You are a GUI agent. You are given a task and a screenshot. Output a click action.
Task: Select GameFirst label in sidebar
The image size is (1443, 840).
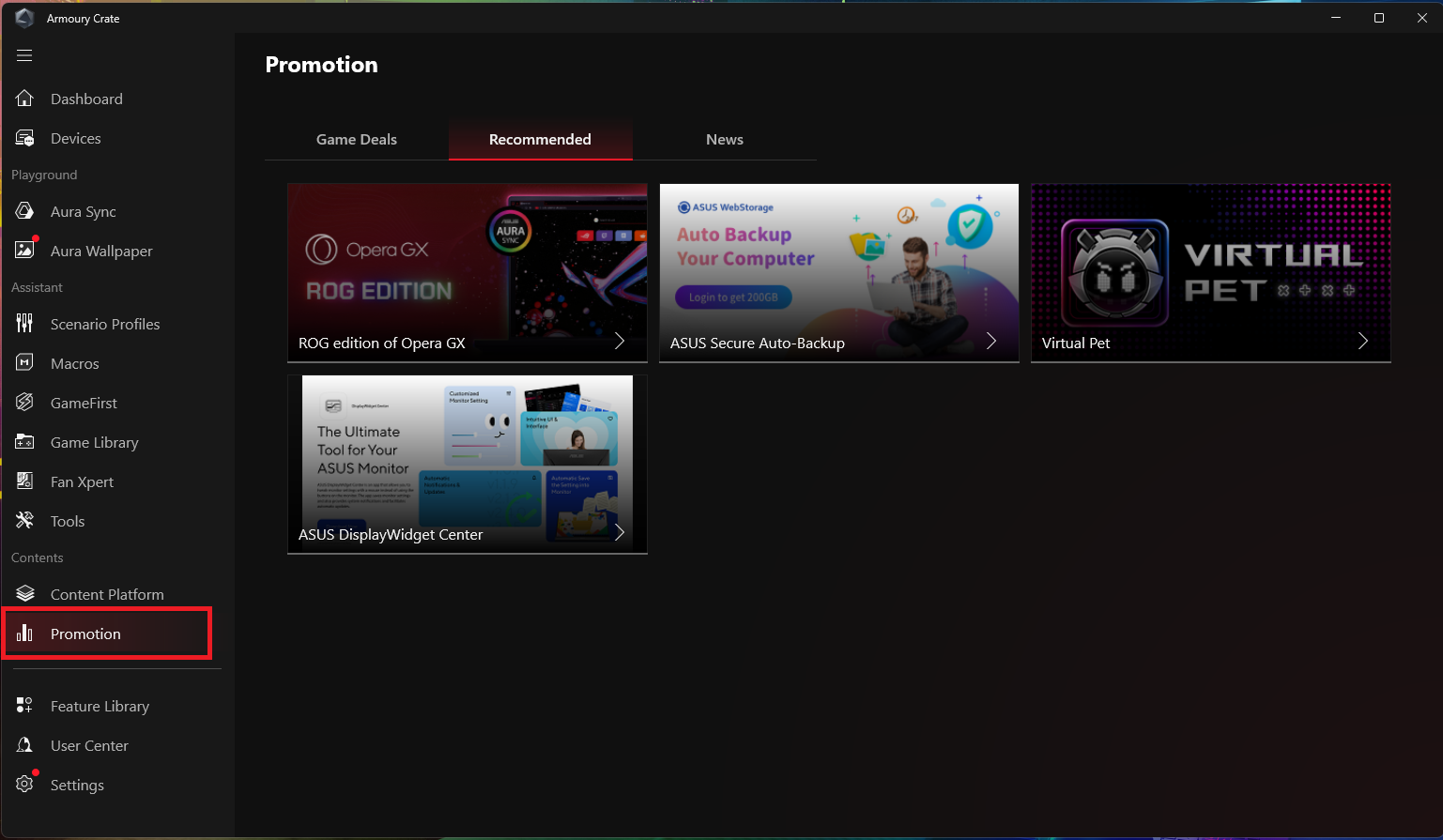pyautogui.click(x=84, y=403)
